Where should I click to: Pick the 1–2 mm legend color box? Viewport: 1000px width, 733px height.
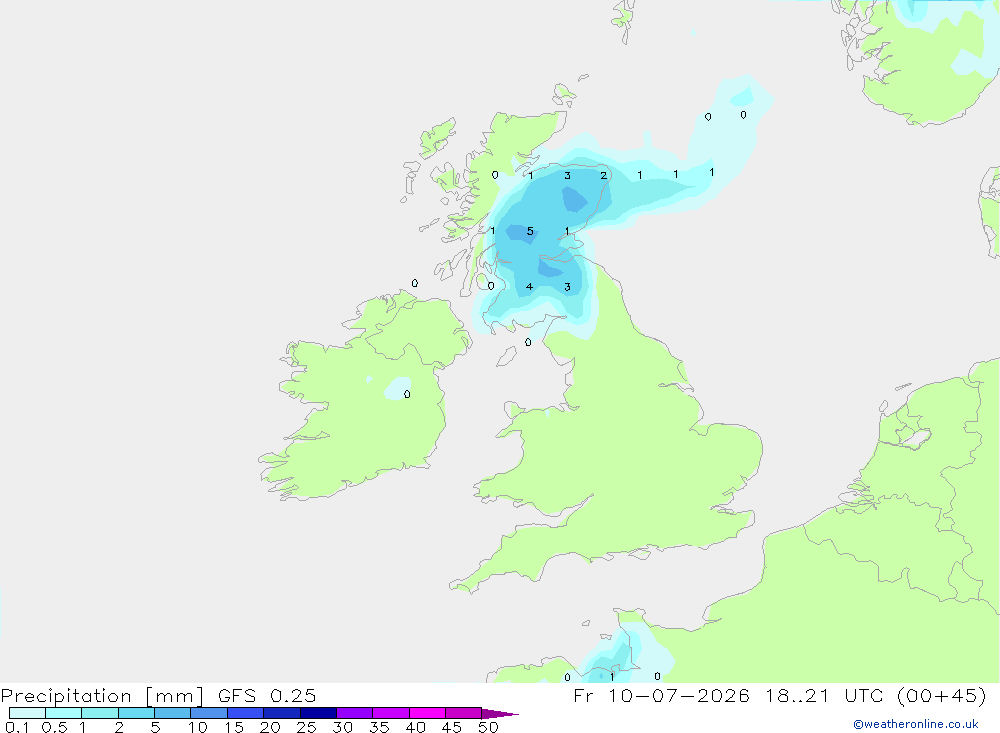100,713
